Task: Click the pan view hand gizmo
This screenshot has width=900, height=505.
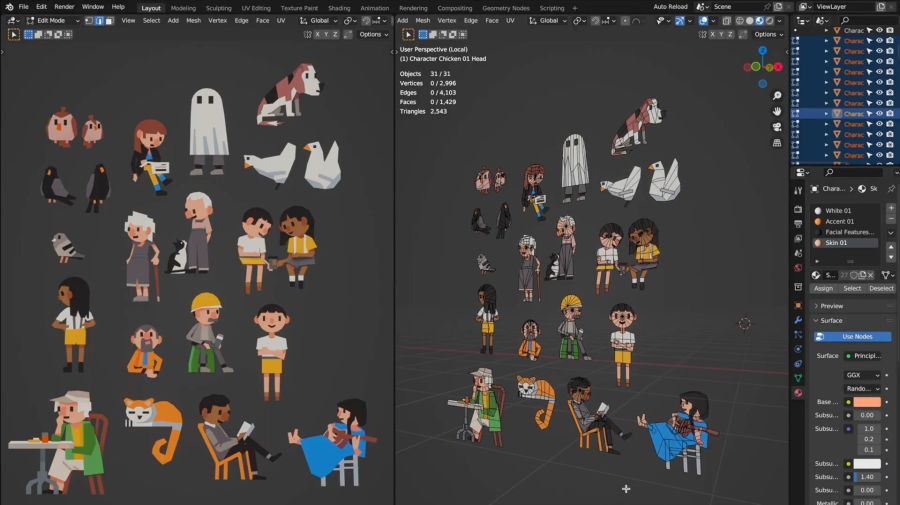Action: (x=777, y=111)
